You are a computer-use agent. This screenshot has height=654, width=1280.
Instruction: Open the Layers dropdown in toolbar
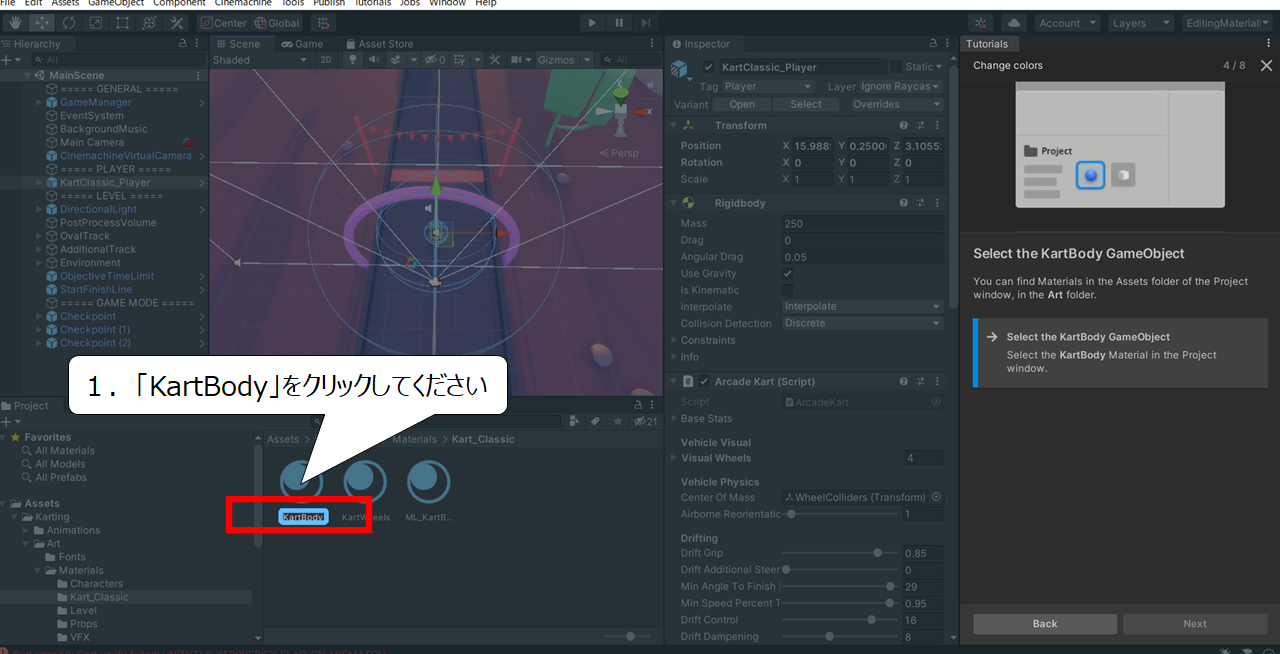[x=1139, y=23]
